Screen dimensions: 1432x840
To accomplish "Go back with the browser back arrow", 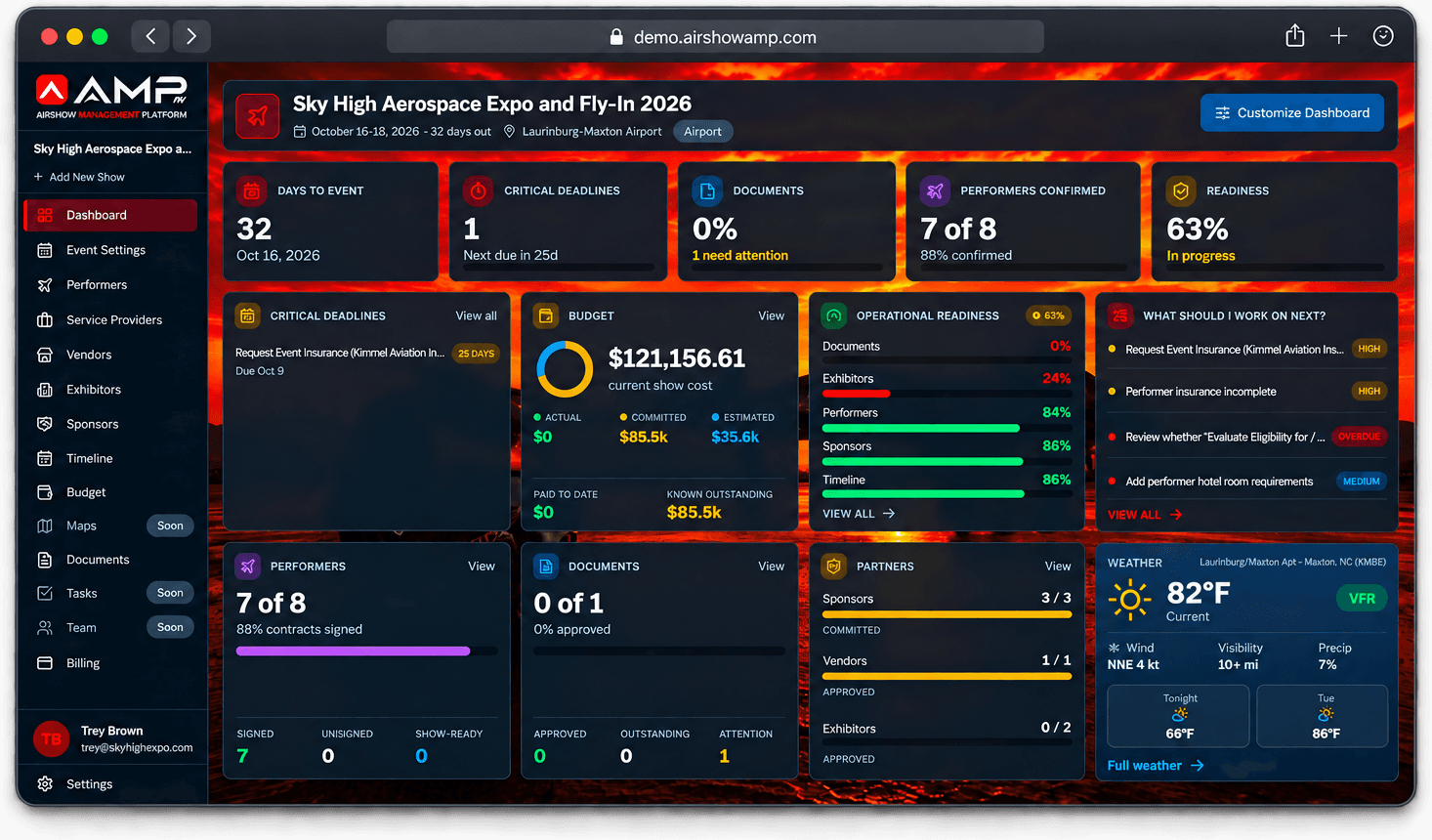I will 150,36.
